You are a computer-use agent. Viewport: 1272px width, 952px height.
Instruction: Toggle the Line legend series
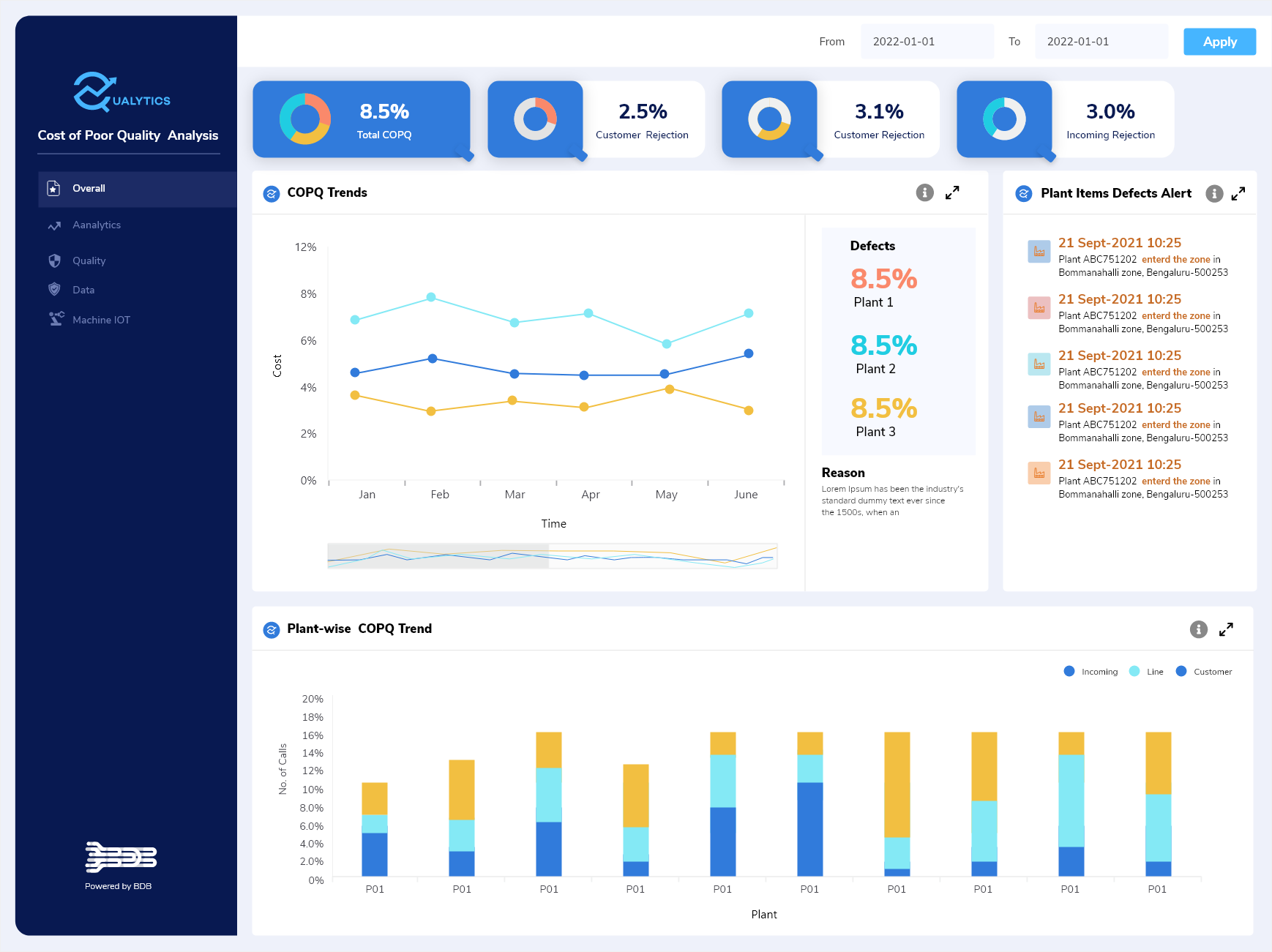tap(1147, 672)
